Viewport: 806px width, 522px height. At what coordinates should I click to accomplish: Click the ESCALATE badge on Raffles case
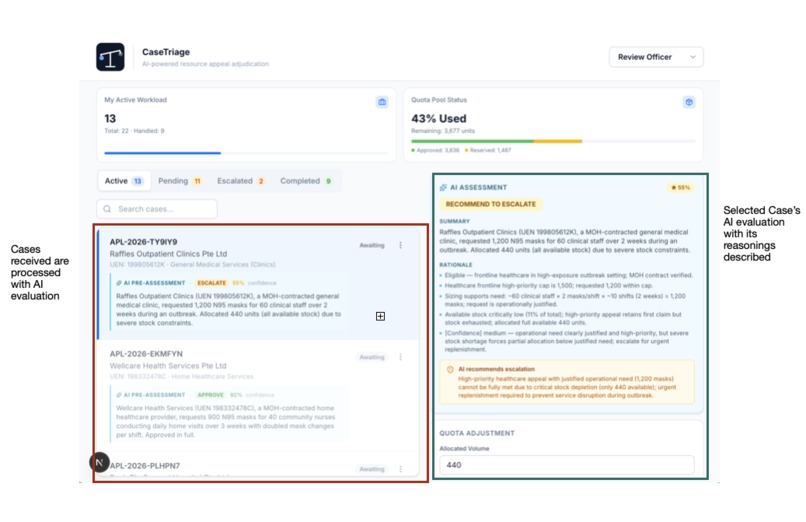tap(212, 283)
